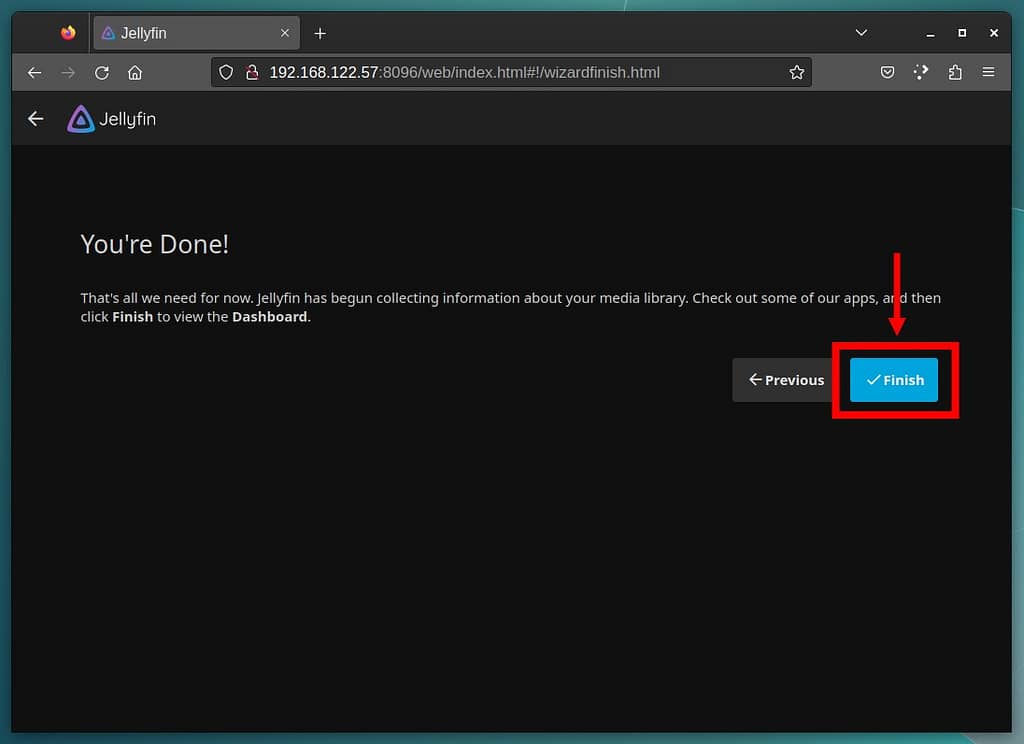Focus the address bar with wizardfinish URL
Screen dimensions: 1024x744
click(500, 73)
